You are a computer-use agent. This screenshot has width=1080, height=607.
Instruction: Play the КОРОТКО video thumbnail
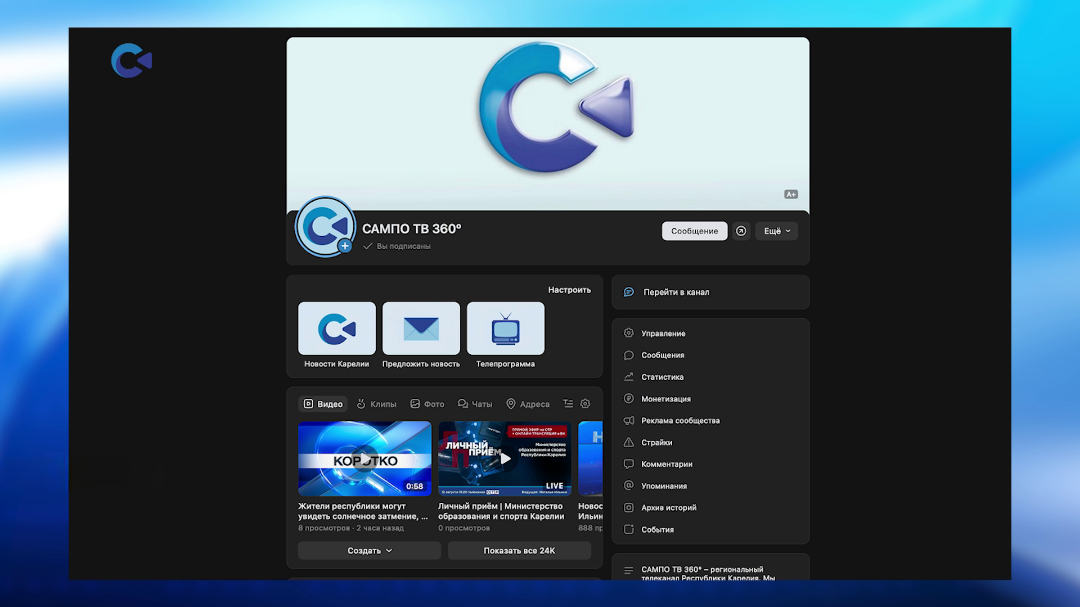tap(364, 459)
